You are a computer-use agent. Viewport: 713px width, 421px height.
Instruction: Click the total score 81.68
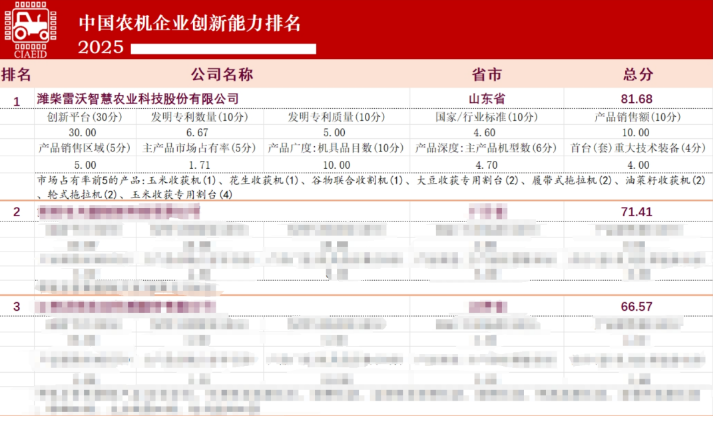coord(637,99)
